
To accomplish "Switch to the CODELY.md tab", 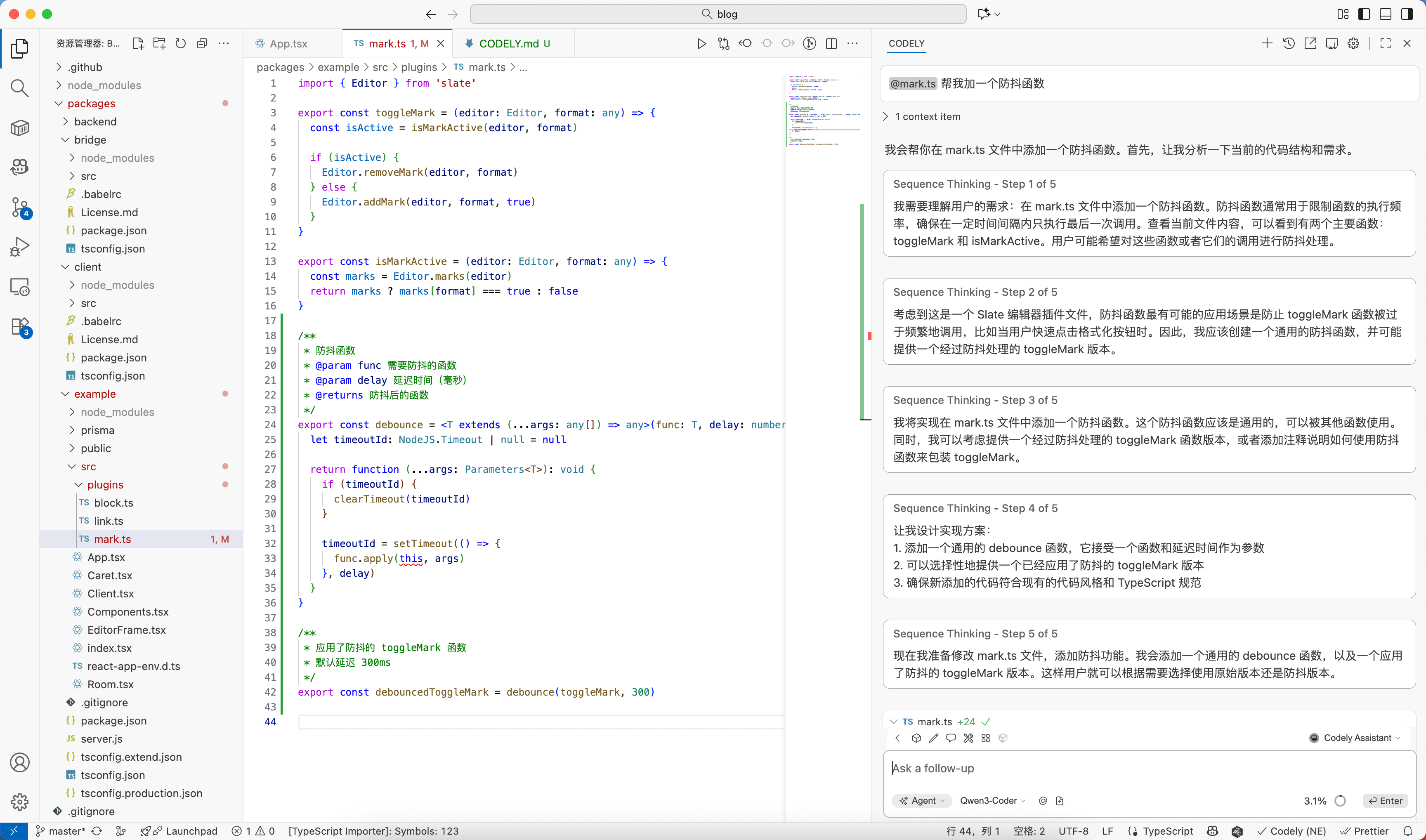I will [508, 44].
